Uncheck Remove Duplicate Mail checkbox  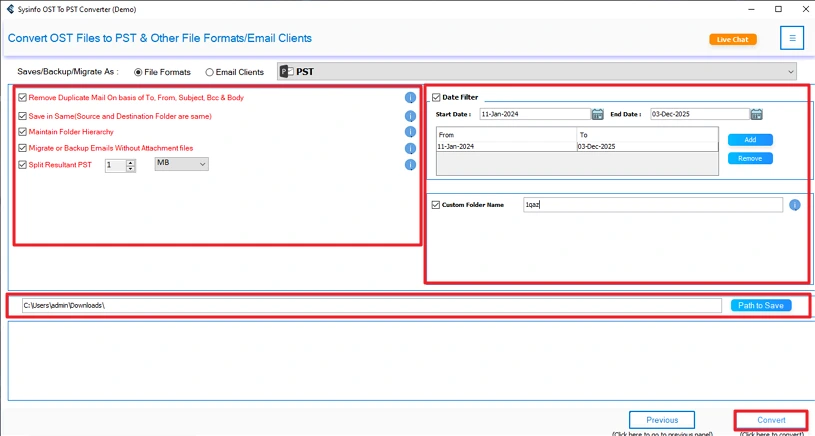[x=22, y=97]
